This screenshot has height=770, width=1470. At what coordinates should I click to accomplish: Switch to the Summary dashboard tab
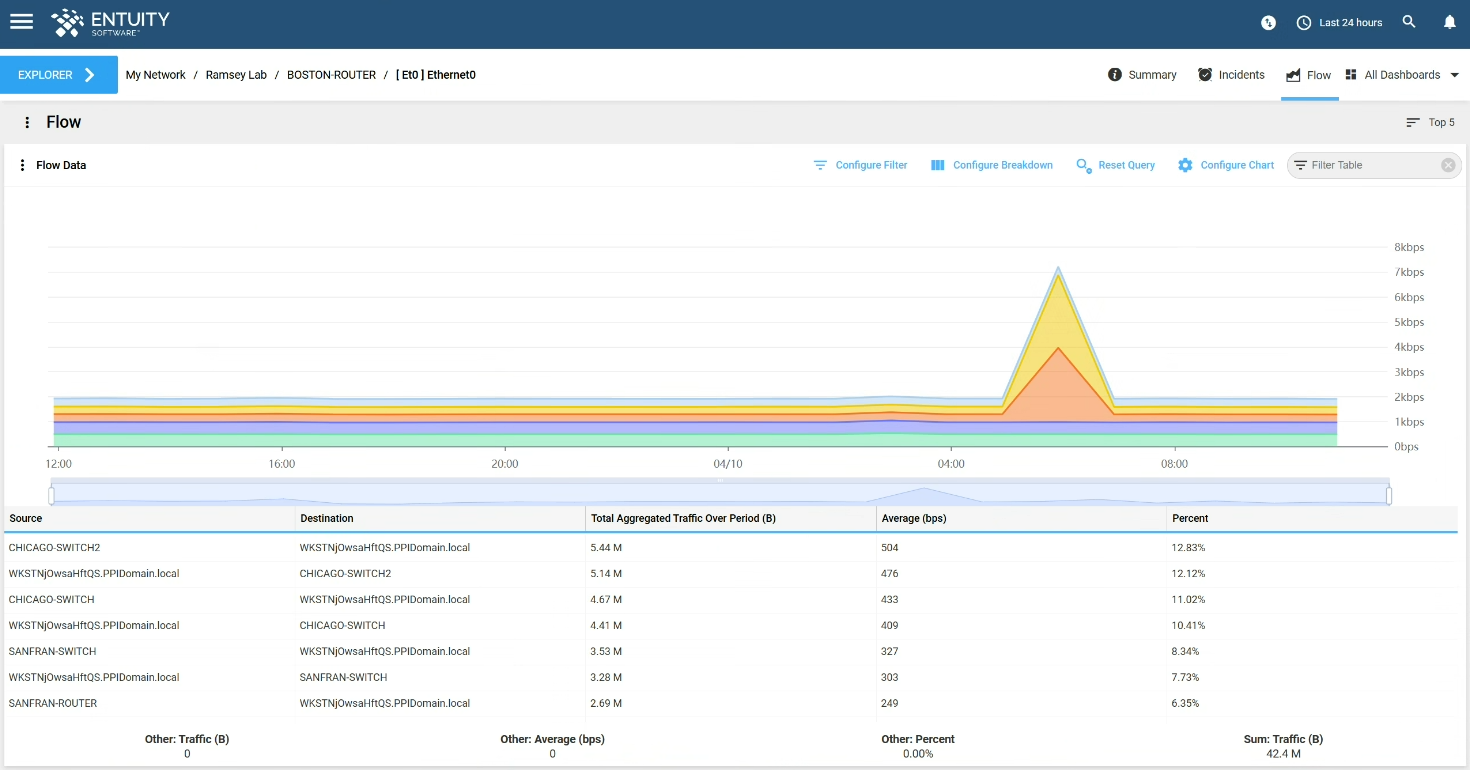point(1142,75)
